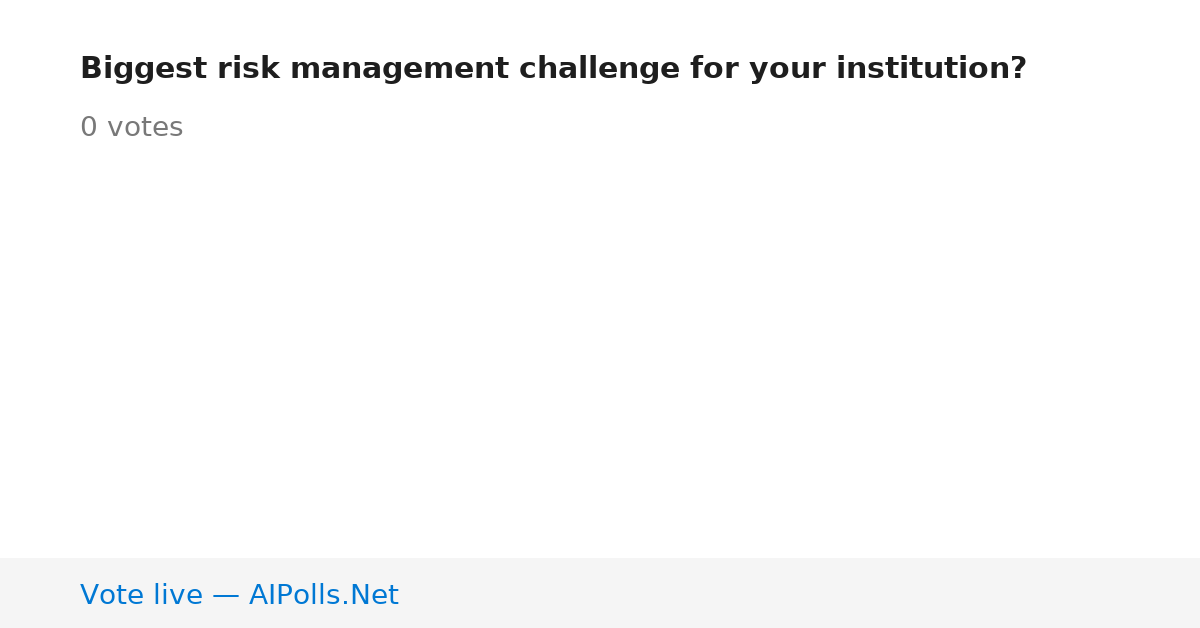Click the empty poll results area
The image size is (1200, 628).
tap(600, 350)
